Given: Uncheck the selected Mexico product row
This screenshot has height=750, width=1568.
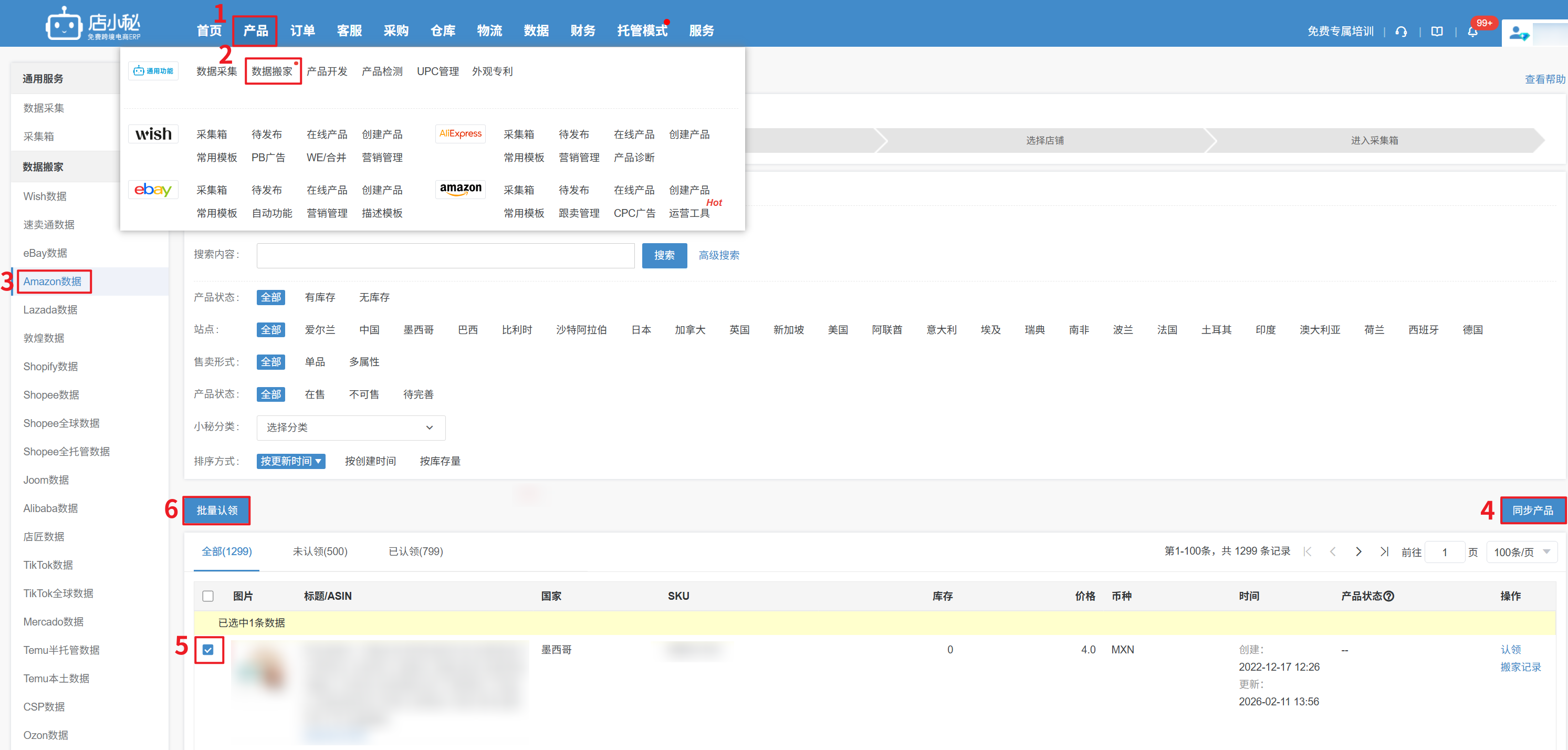Looking at the screenshot, I should click(x=208, y=650).
